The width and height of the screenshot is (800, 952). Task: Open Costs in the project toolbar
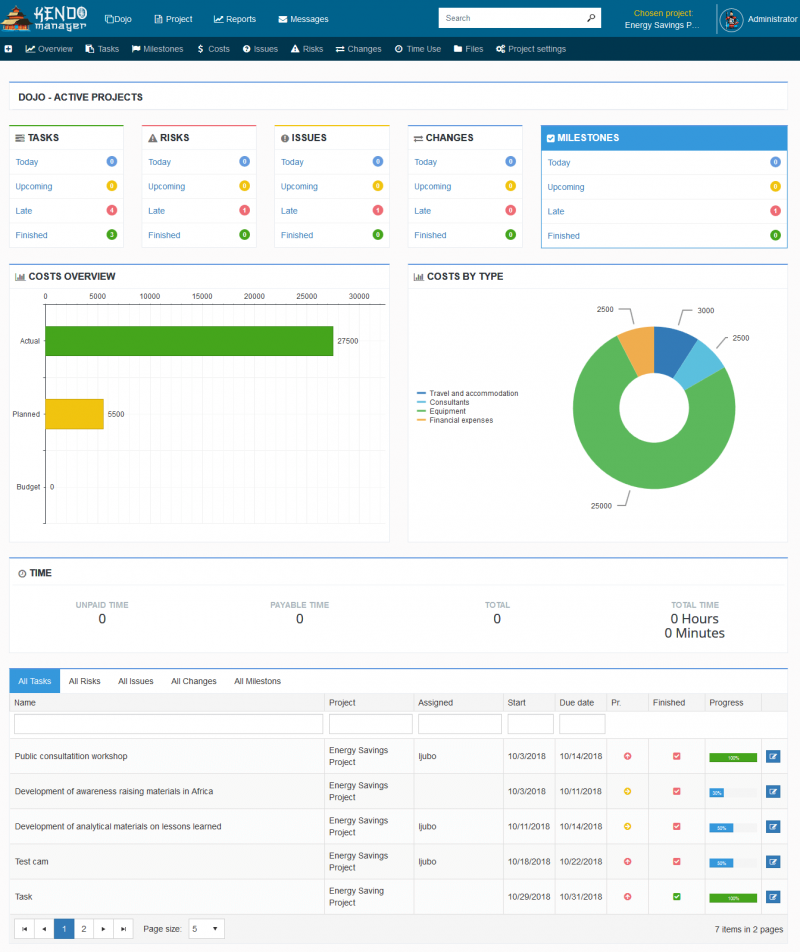[214, 49]
